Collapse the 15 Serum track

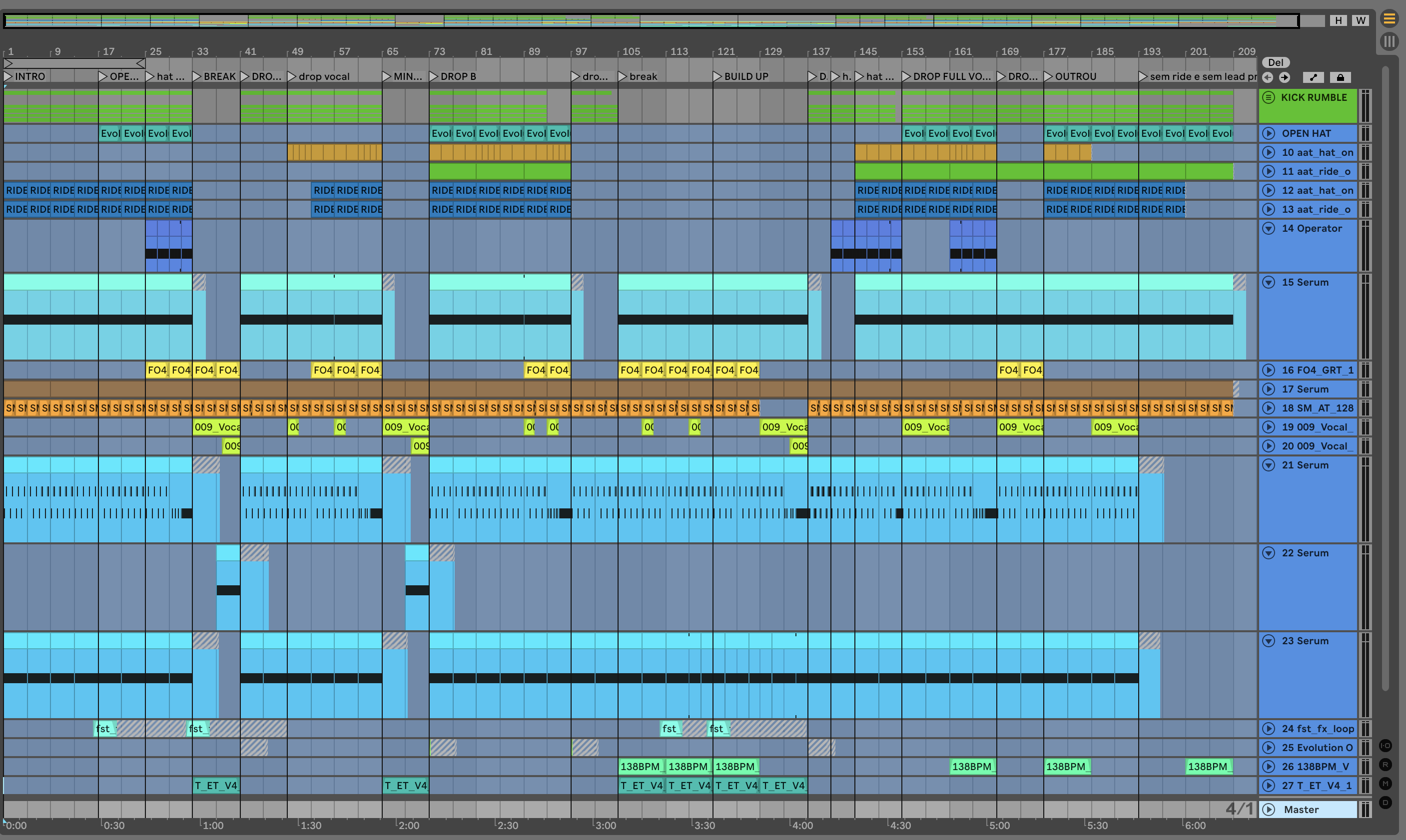click(x=1269, y=283)
